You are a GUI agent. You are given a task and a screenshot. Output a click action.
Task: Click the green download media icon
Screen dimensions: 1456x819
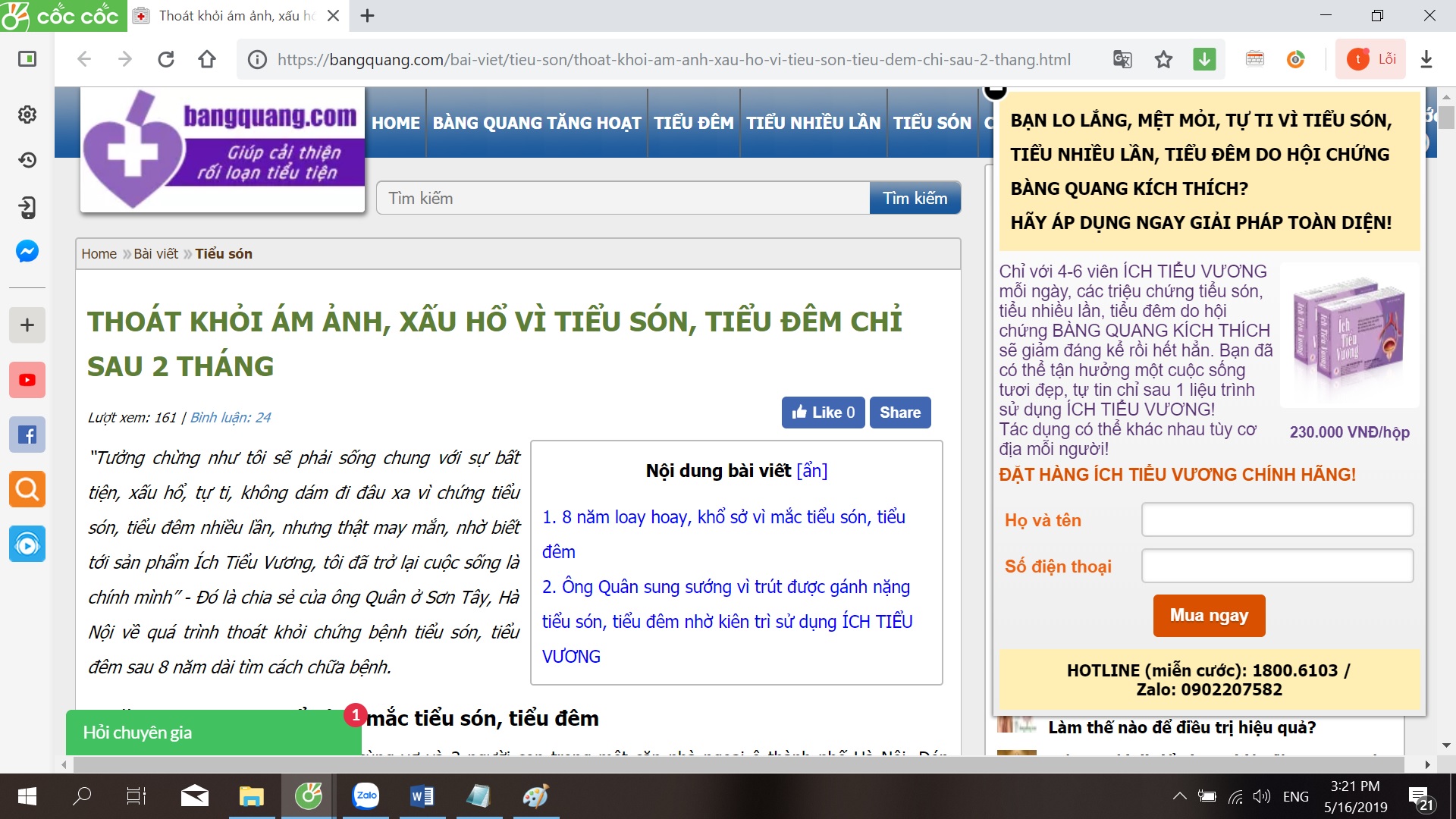coord(1204,59)
